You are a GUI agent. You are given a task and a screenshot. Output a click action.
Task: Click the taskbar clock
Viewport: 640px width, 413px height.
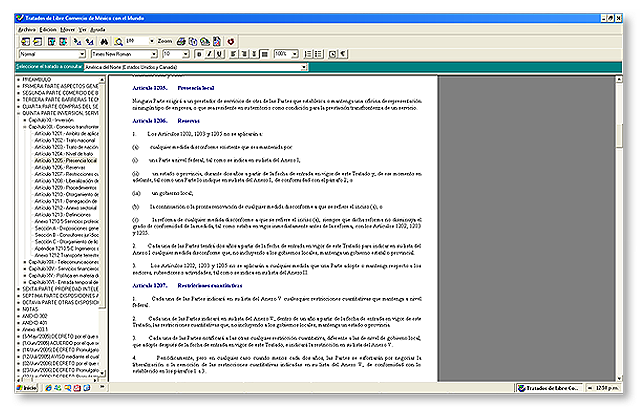point(607,388)
